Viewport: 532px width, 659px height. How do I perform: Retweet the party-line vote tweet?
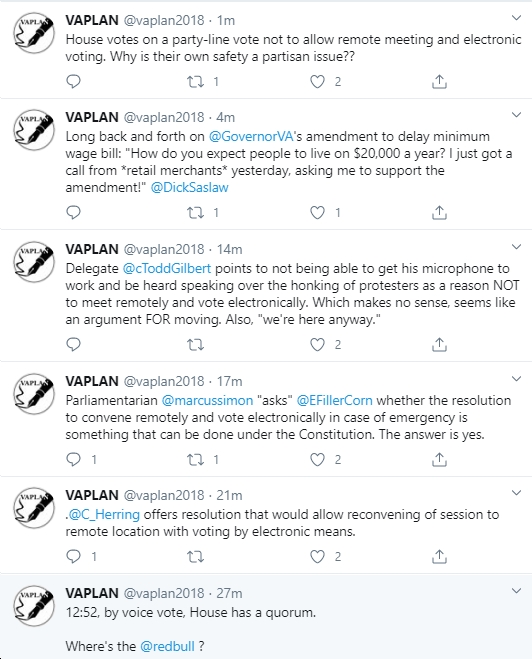coord(195,82)
